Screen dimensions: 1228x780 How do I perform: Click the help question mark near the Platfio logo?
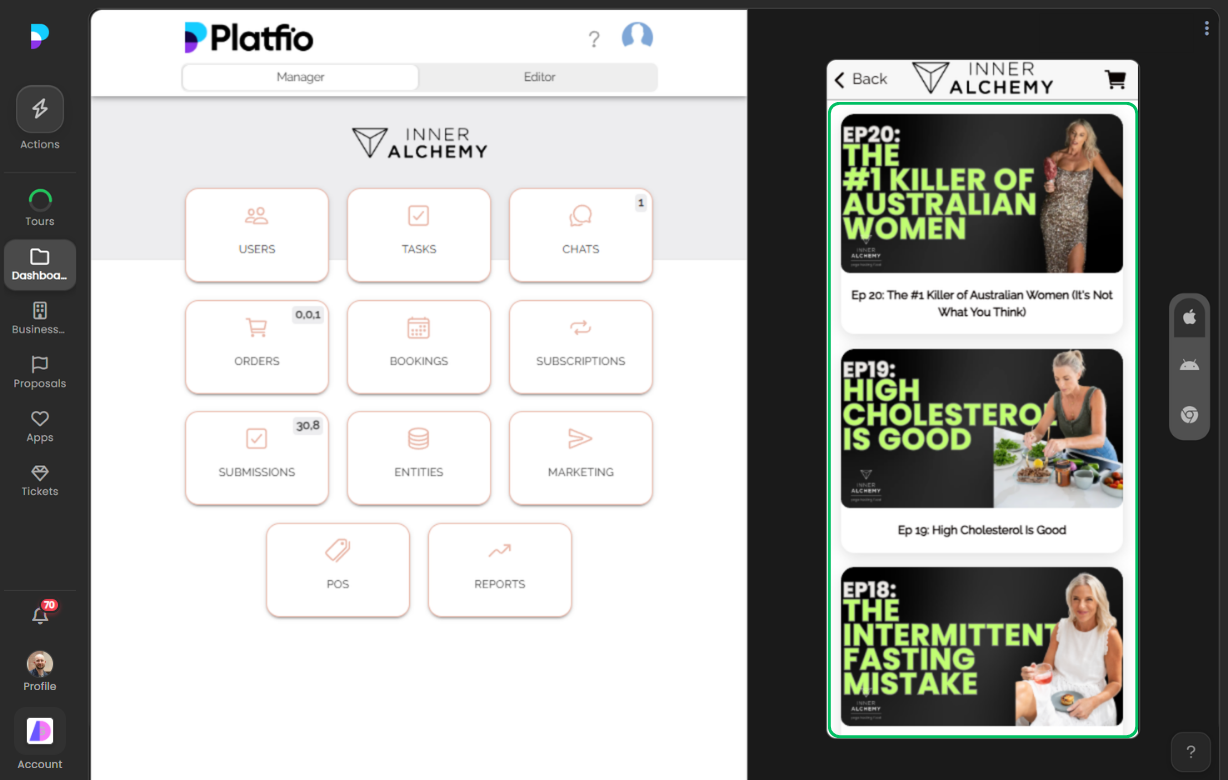(594, 39)
